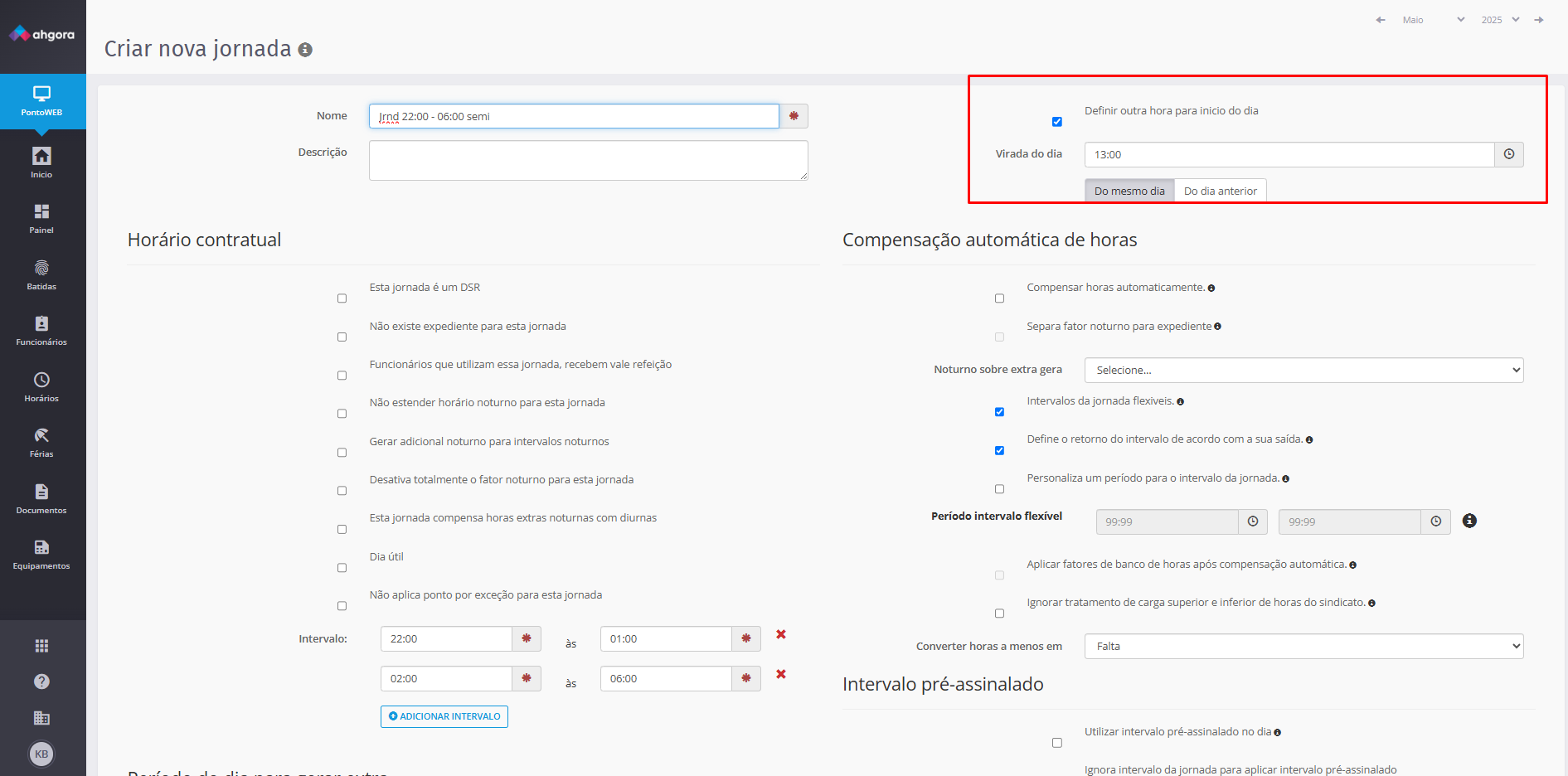Open the Funcionários section
The height and width of the screenshot is (776, 1568).
click(41, 330)
